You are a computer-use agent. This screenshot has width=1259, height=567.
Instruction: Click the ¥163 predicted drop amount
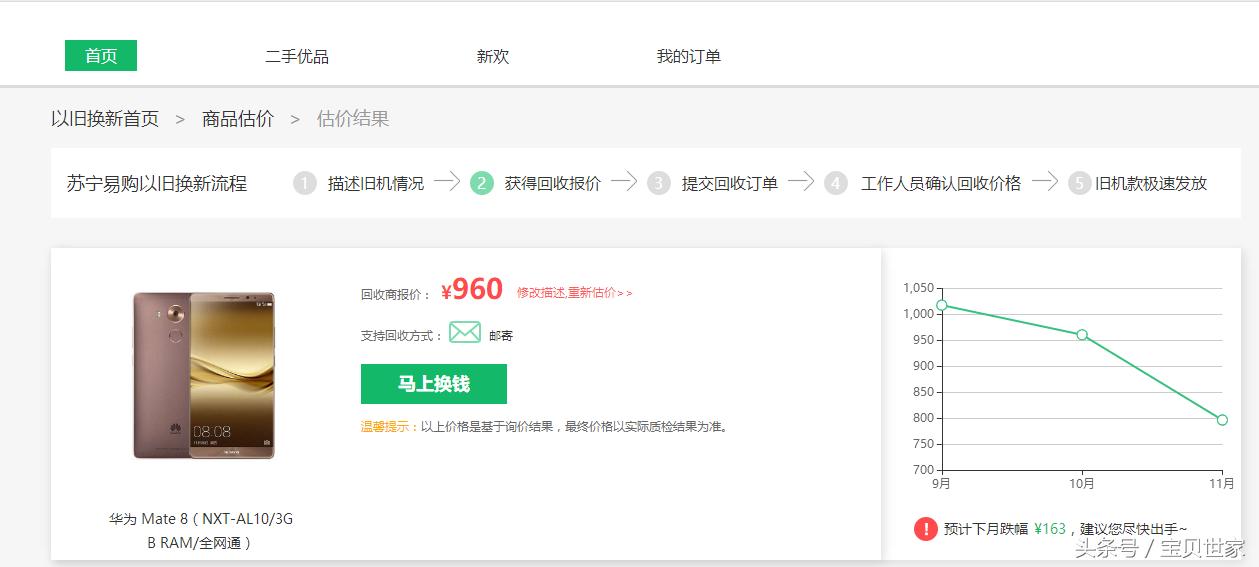pyautogui.click(x=1051, y=529)
